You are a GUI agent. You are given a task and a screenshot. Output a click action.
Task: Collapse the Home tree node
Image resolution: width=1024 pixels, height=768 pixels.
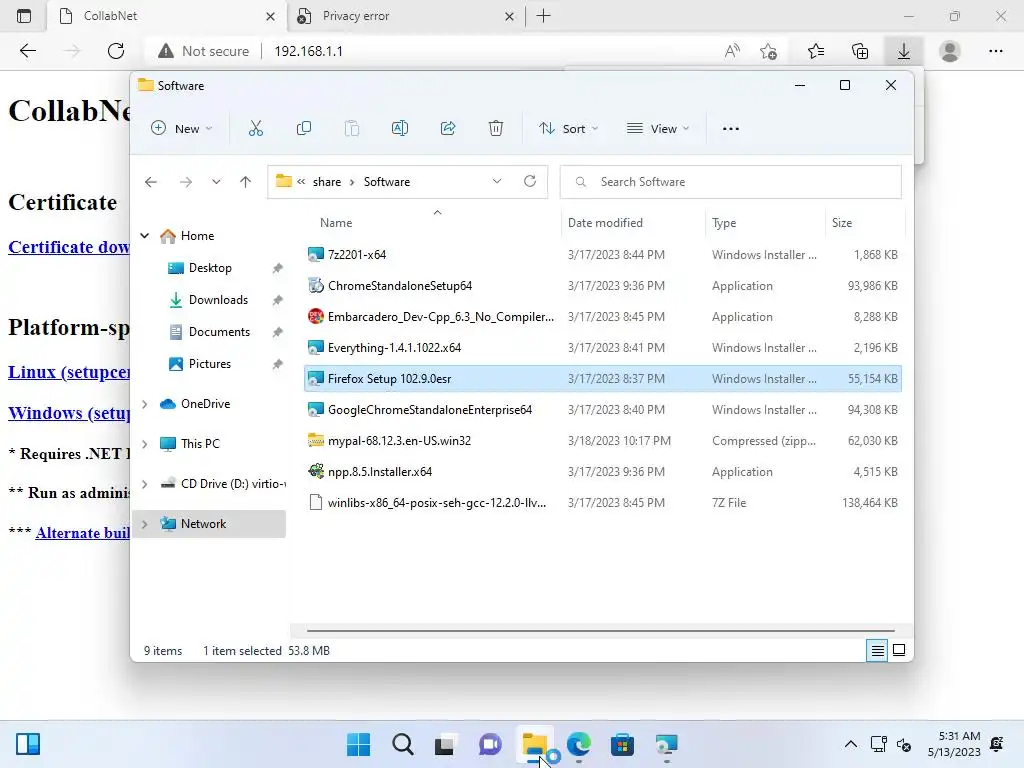pyautogui.click(x=145, y=236)
